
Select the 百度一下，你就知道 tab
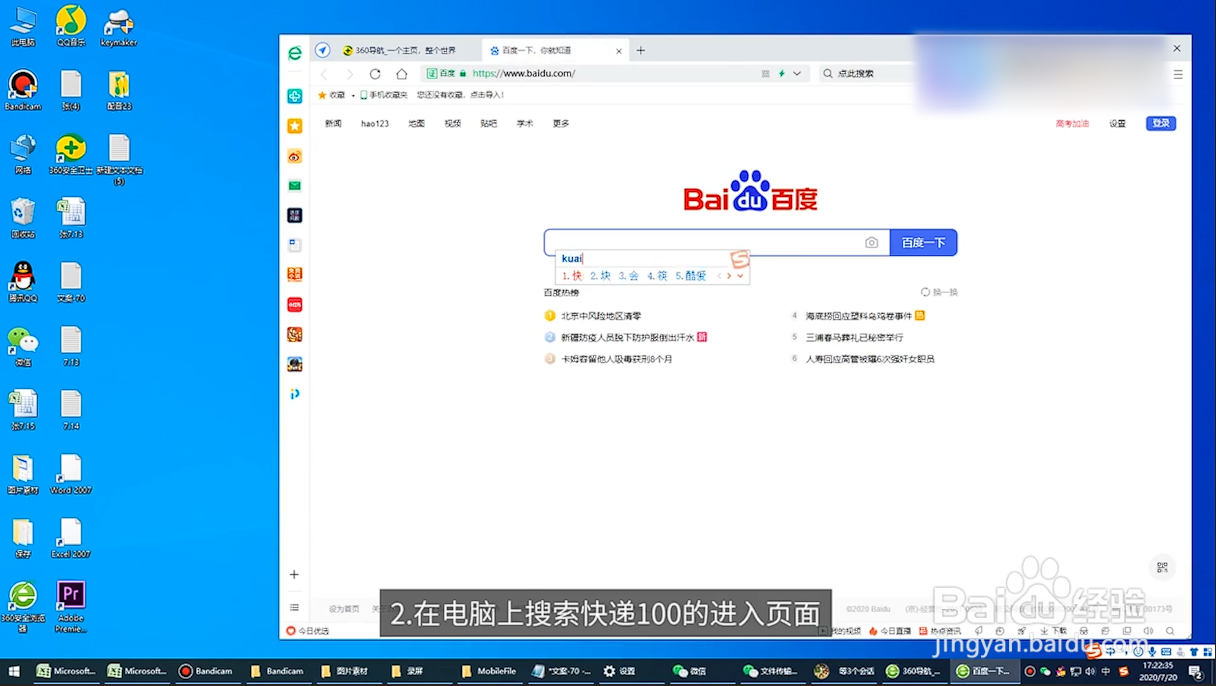click(x=553, y=50)
